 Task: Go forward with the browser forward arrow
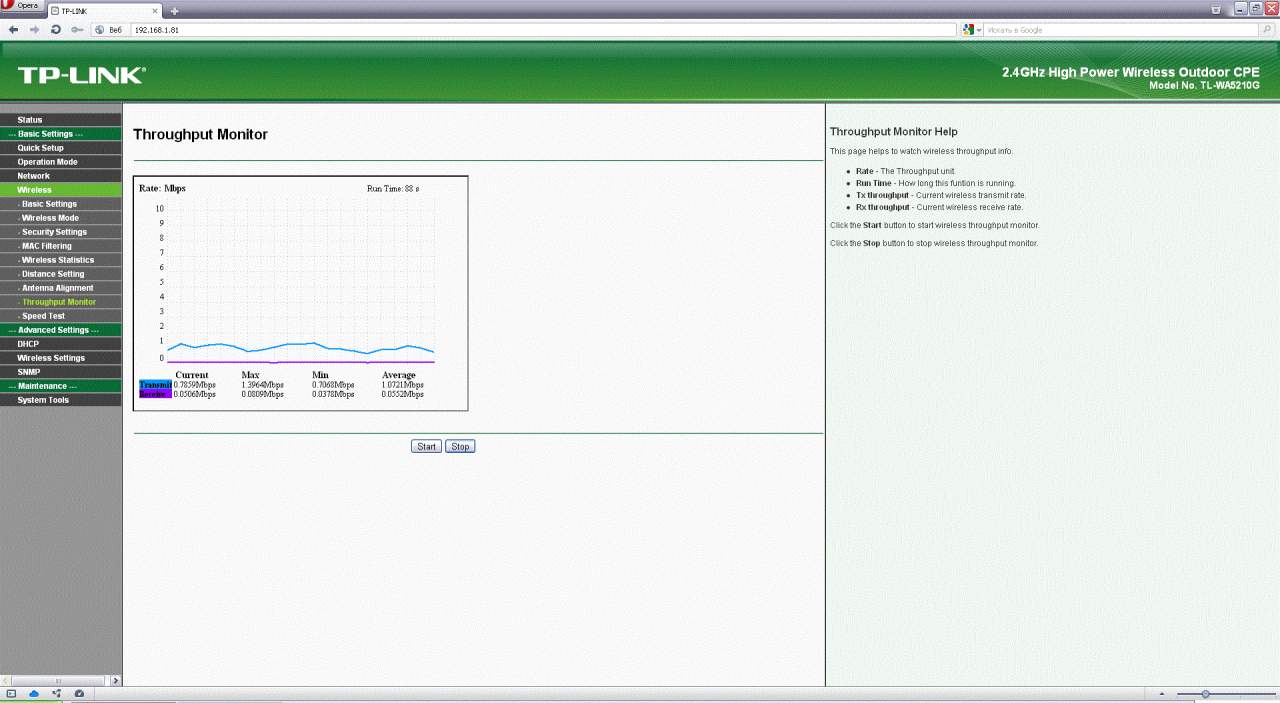(x=35, y=30)
